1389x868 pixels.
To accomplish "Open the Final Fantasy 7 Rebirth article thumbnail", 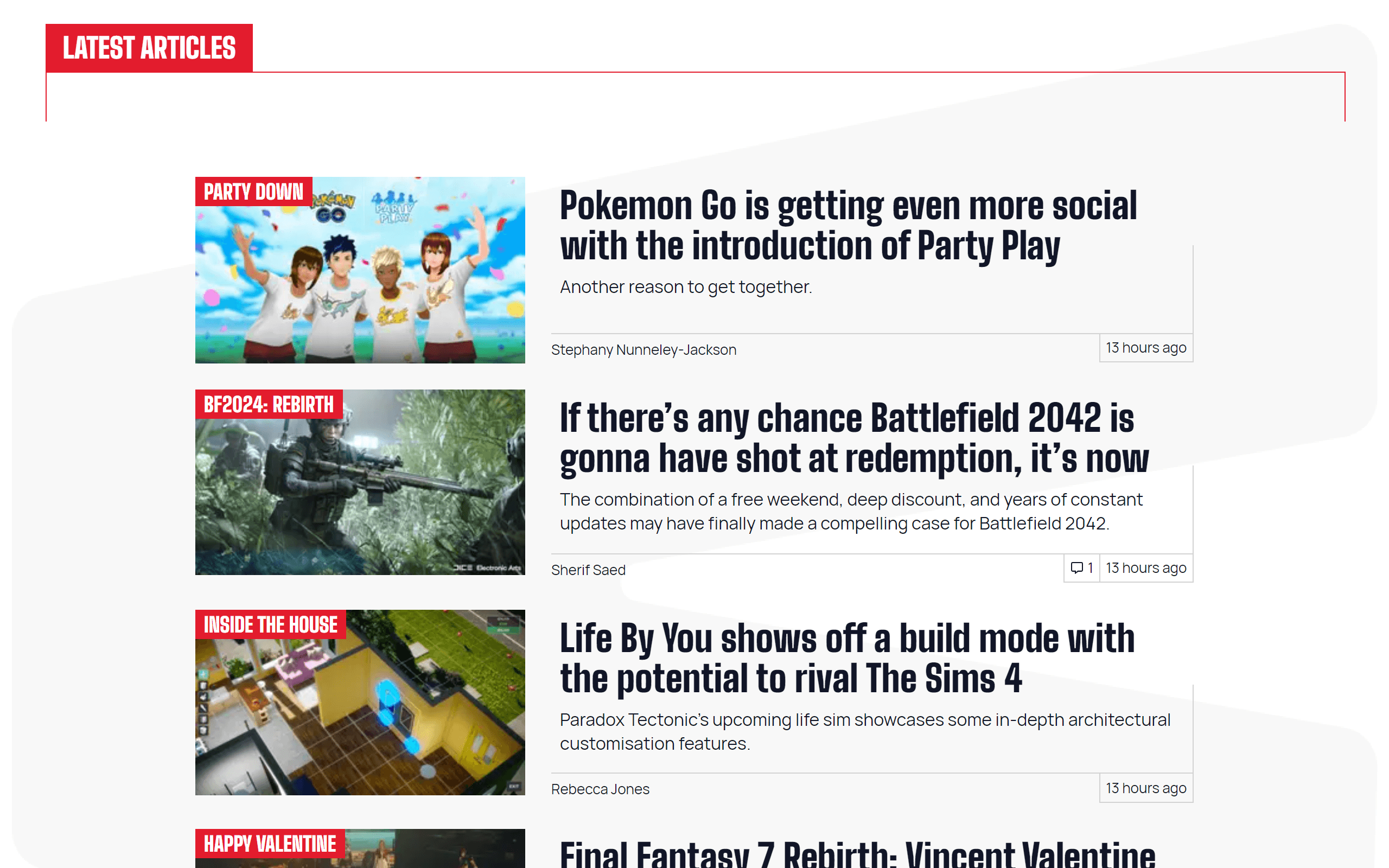I will pyautogui.click(x=359, y=850).
